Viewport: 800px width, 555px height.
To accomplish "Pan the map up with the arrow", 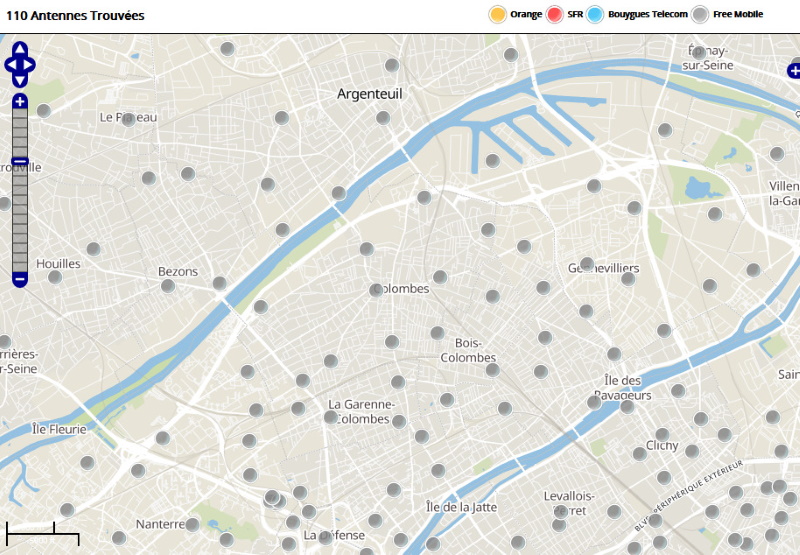I will coord(20,49).
